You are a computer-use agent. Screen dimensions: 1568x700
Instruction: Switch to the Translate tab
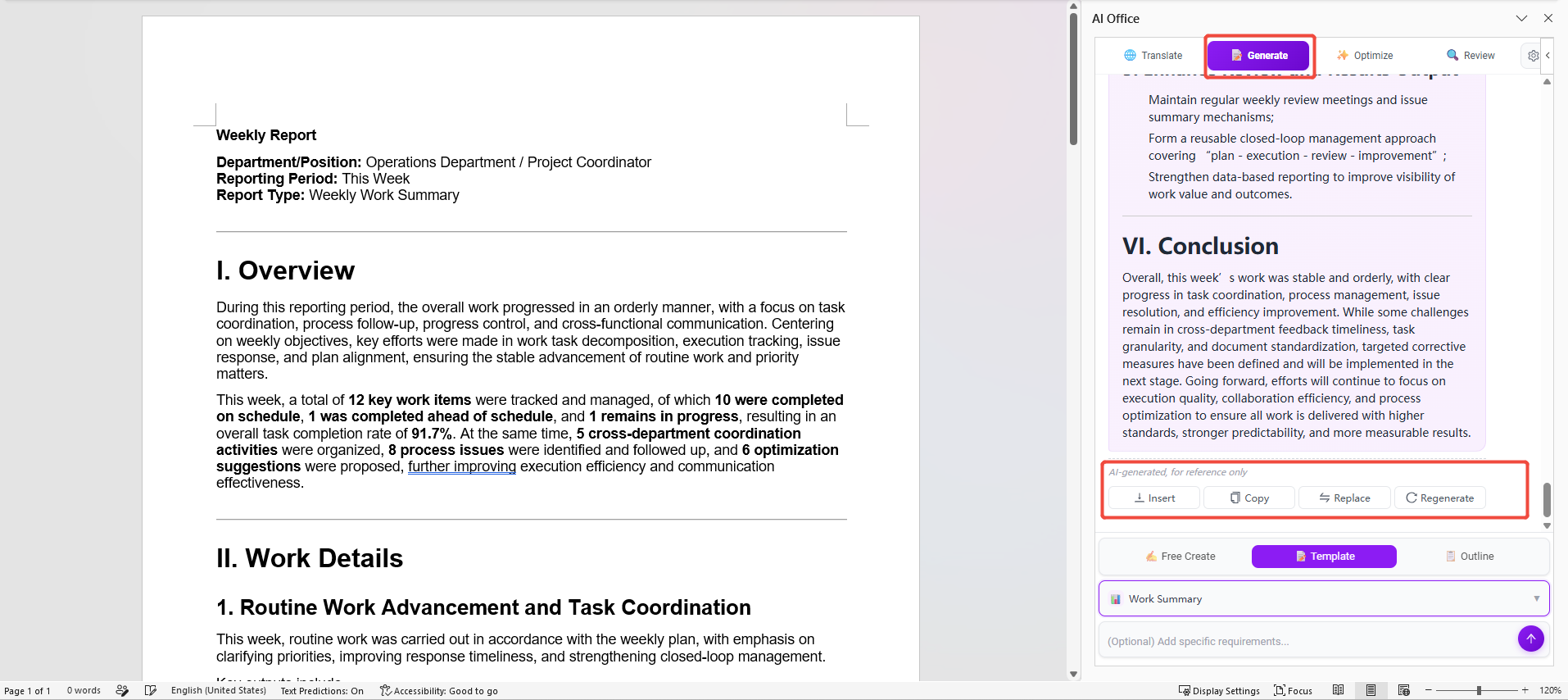pos(1153,56)
